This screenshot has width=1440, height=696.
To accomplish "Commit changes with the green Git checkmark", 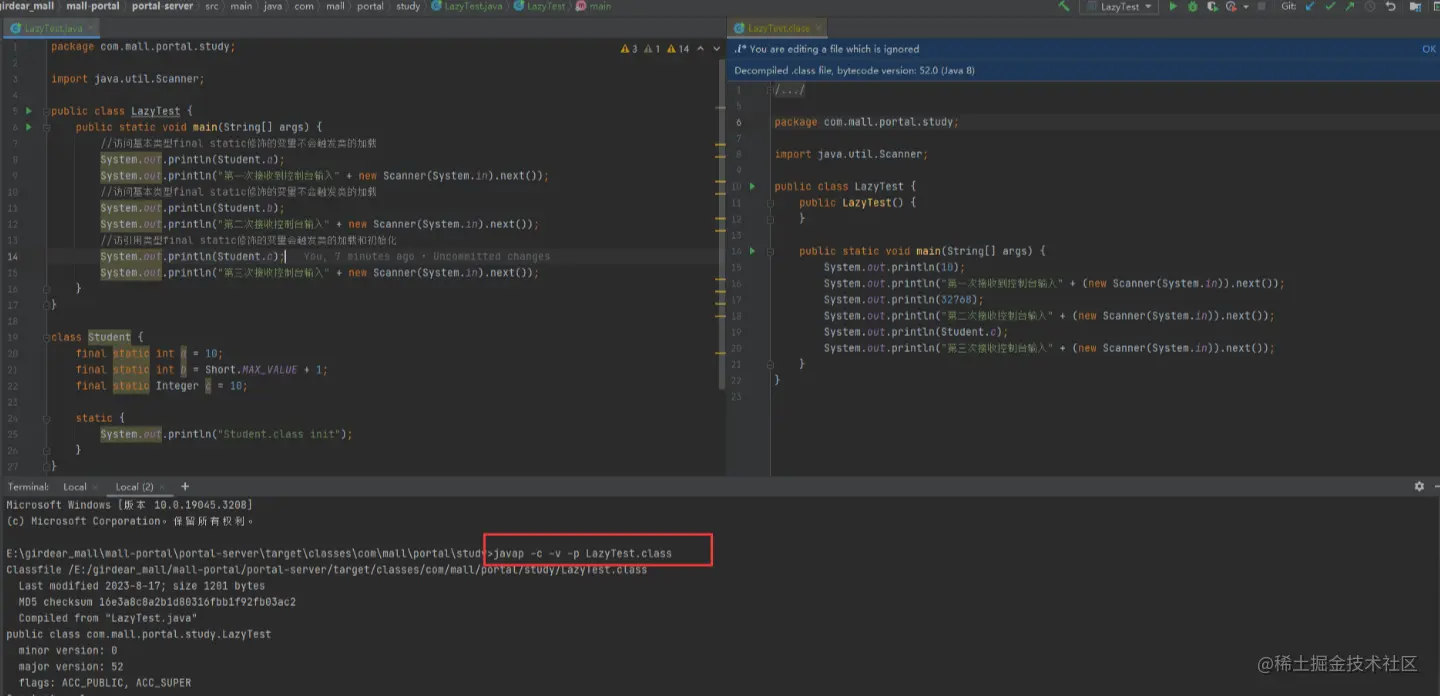I will click(x=1330, y=6).
